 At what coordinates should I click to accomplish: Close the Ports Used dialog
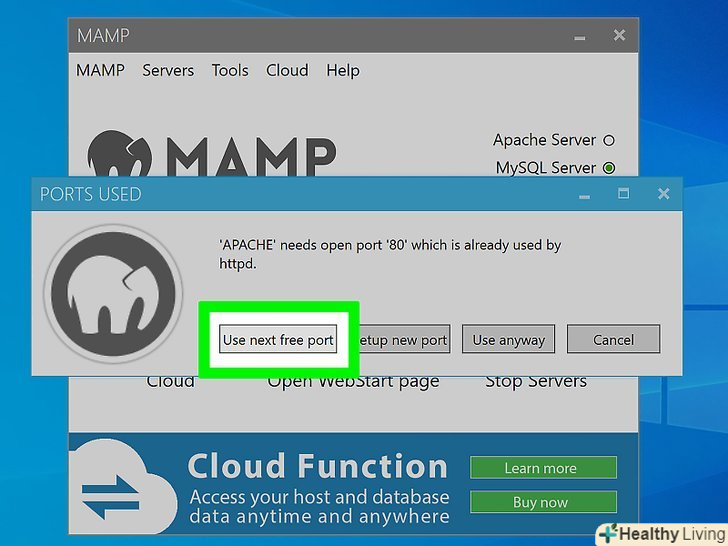tap(663, 194)
